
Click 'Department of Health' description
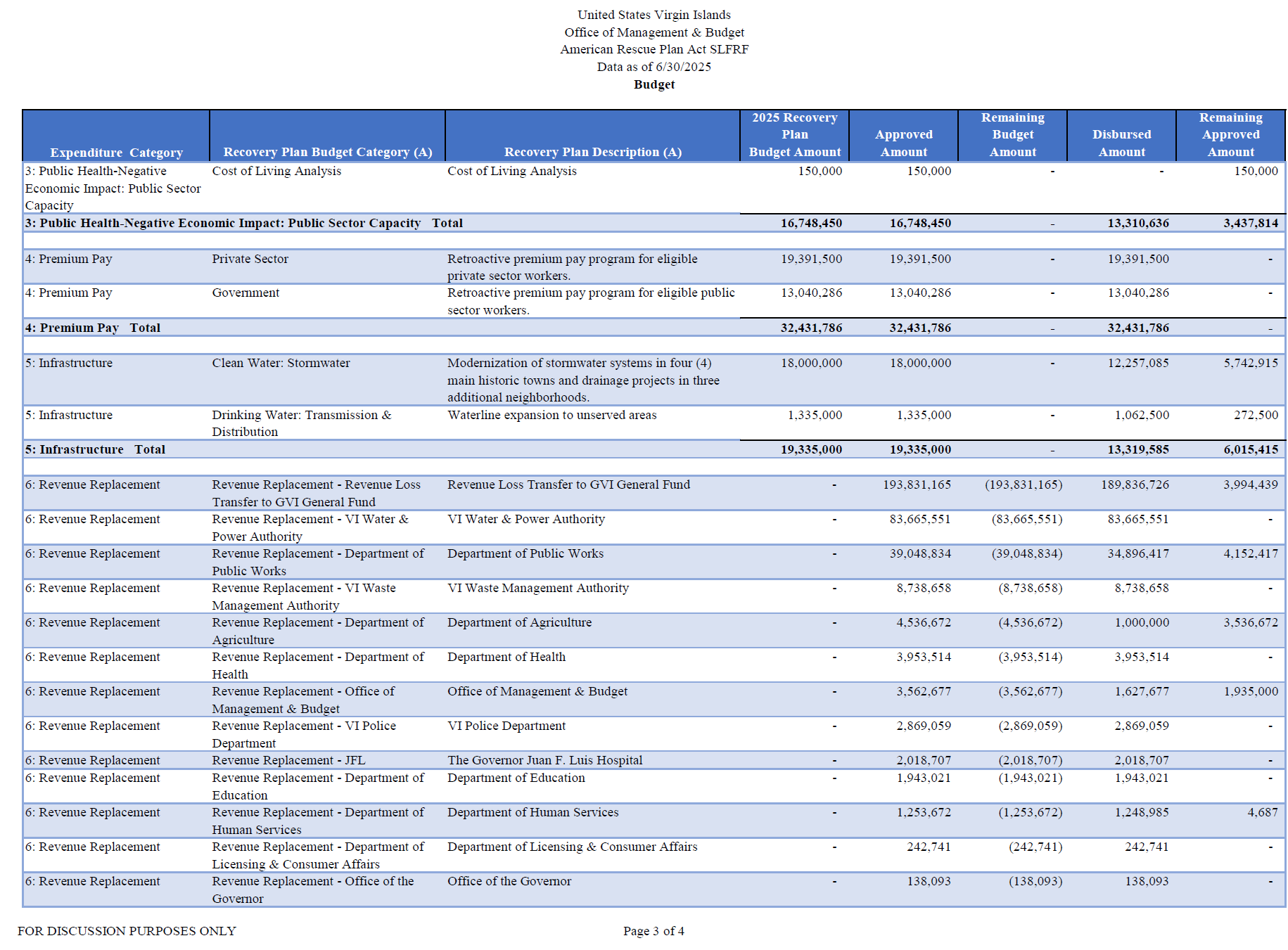point(506,657)
